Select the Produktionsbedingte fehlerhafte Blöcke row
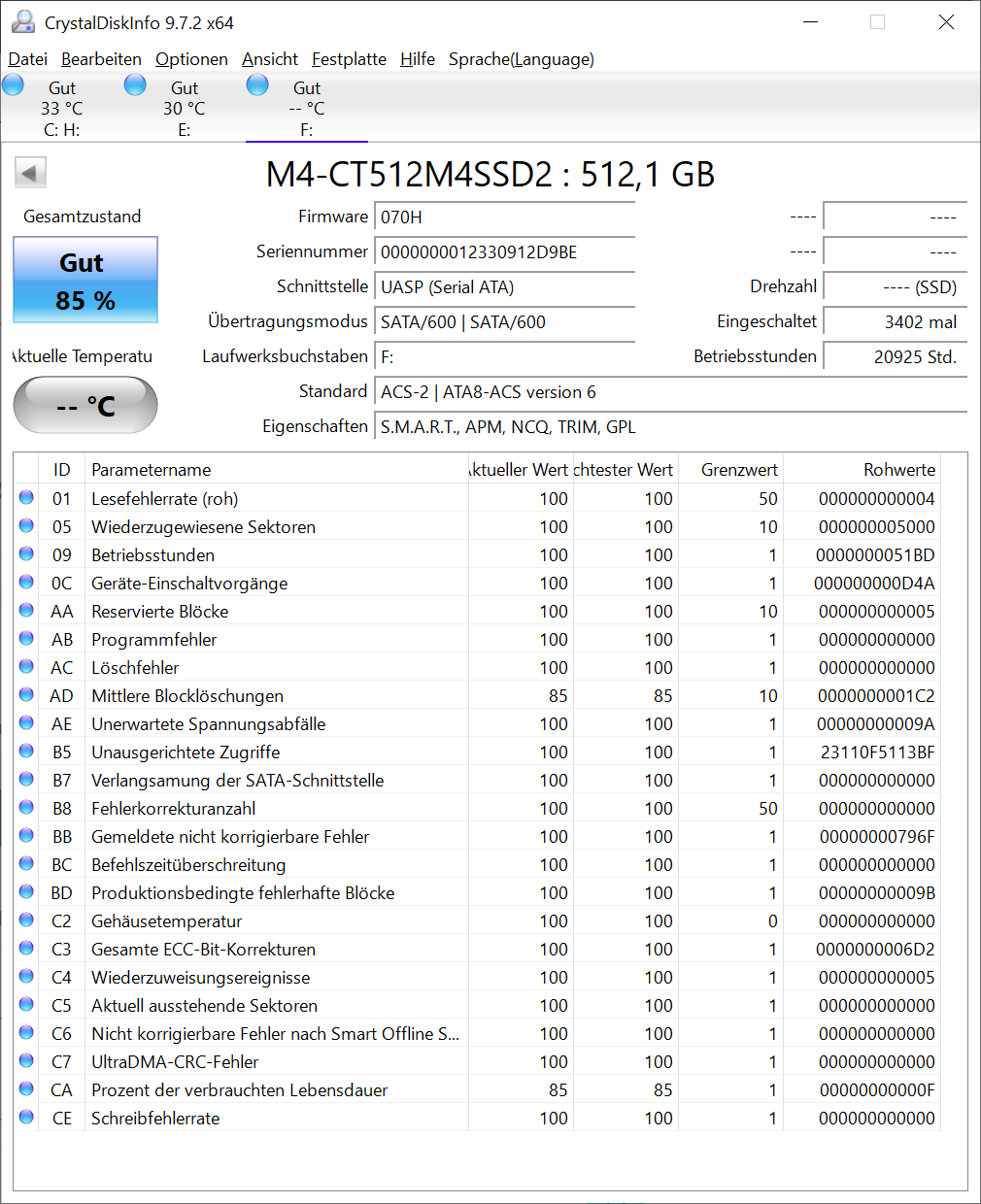This screenshot has width=981, height=1204. pyautogui.click(x=477, y=892)
